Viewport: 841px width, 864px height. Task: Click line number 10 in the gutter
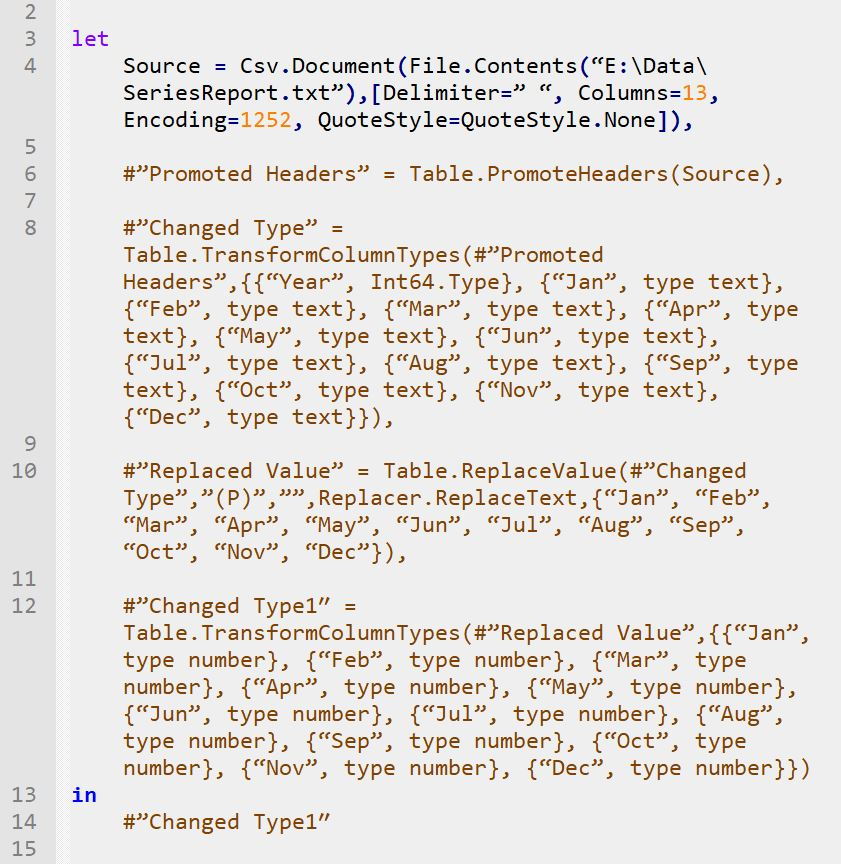point(24,471)
